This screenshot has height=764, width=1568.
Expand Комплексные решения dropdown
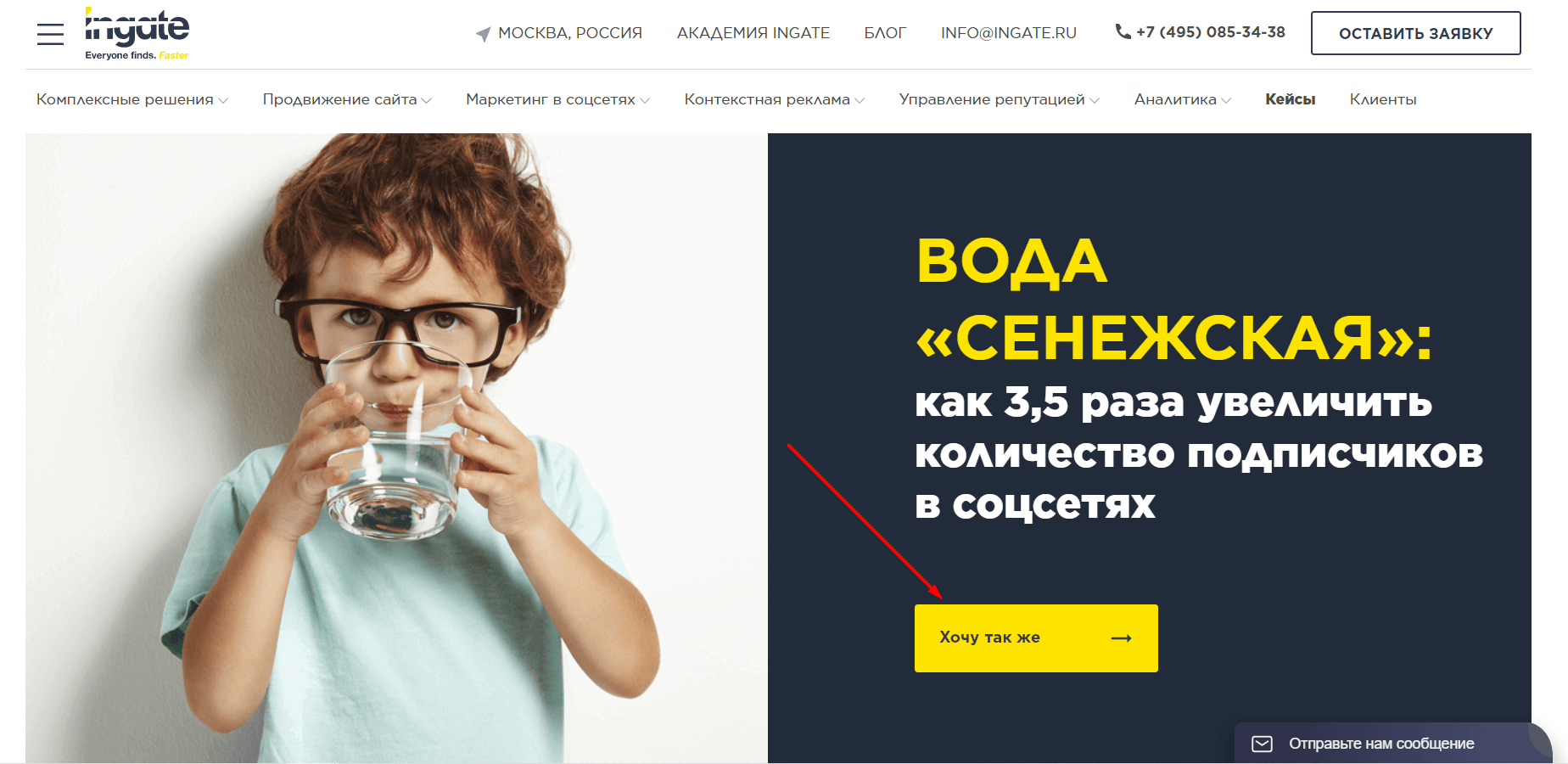point(132,99)
